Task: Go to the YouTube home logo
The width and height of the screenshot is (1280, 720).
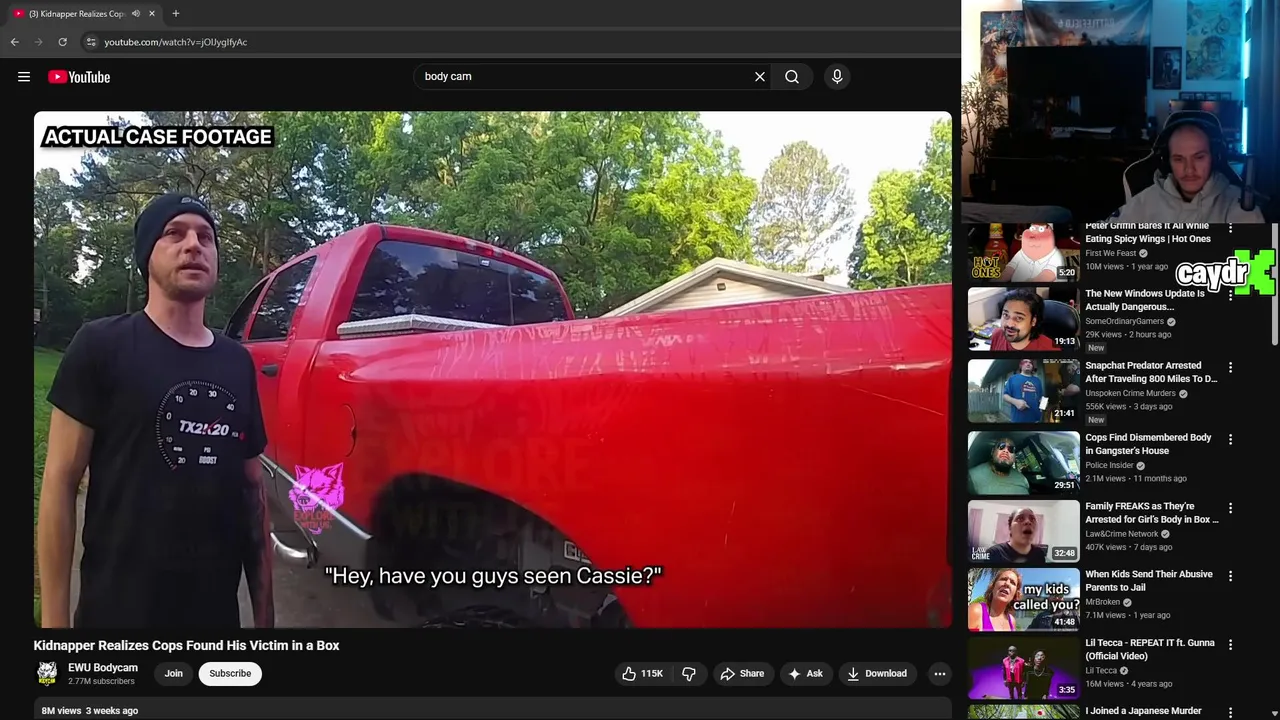Action: 79,77
